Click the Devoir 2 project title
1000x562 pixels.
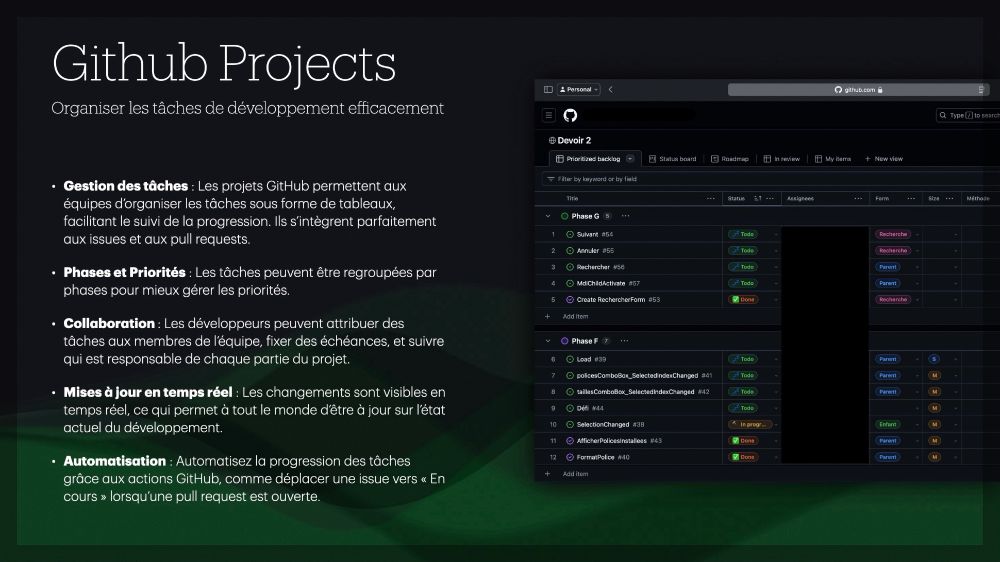click(574, 140)
